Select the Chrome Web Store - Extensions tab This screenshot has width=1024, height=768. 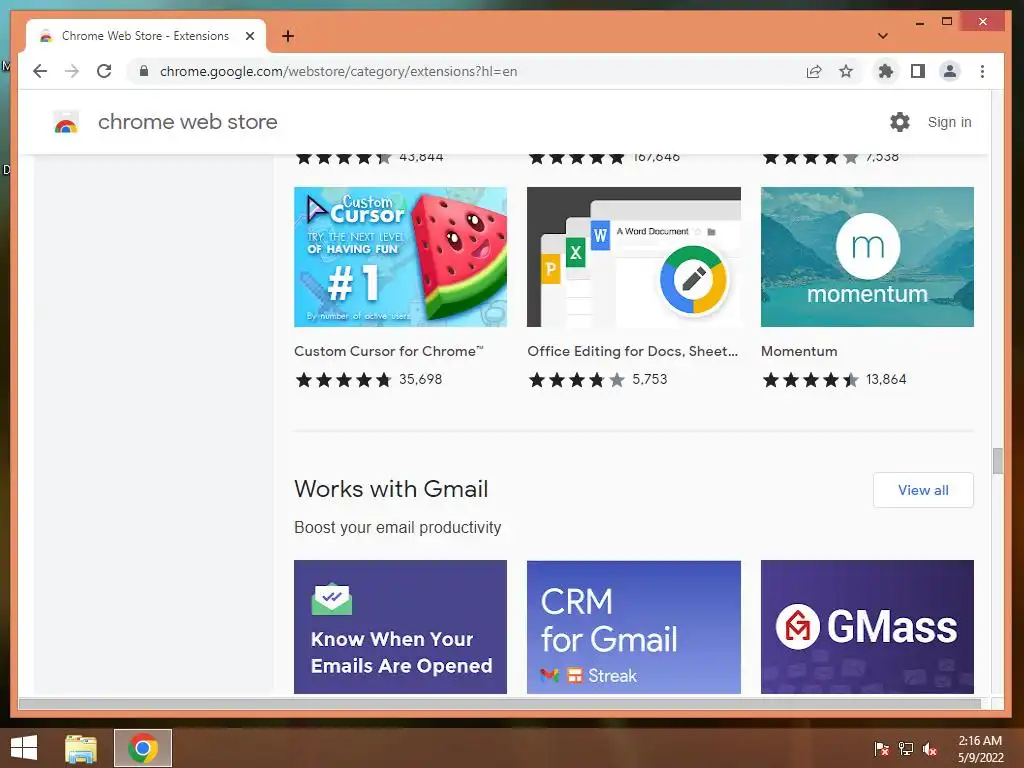point(146,36)
